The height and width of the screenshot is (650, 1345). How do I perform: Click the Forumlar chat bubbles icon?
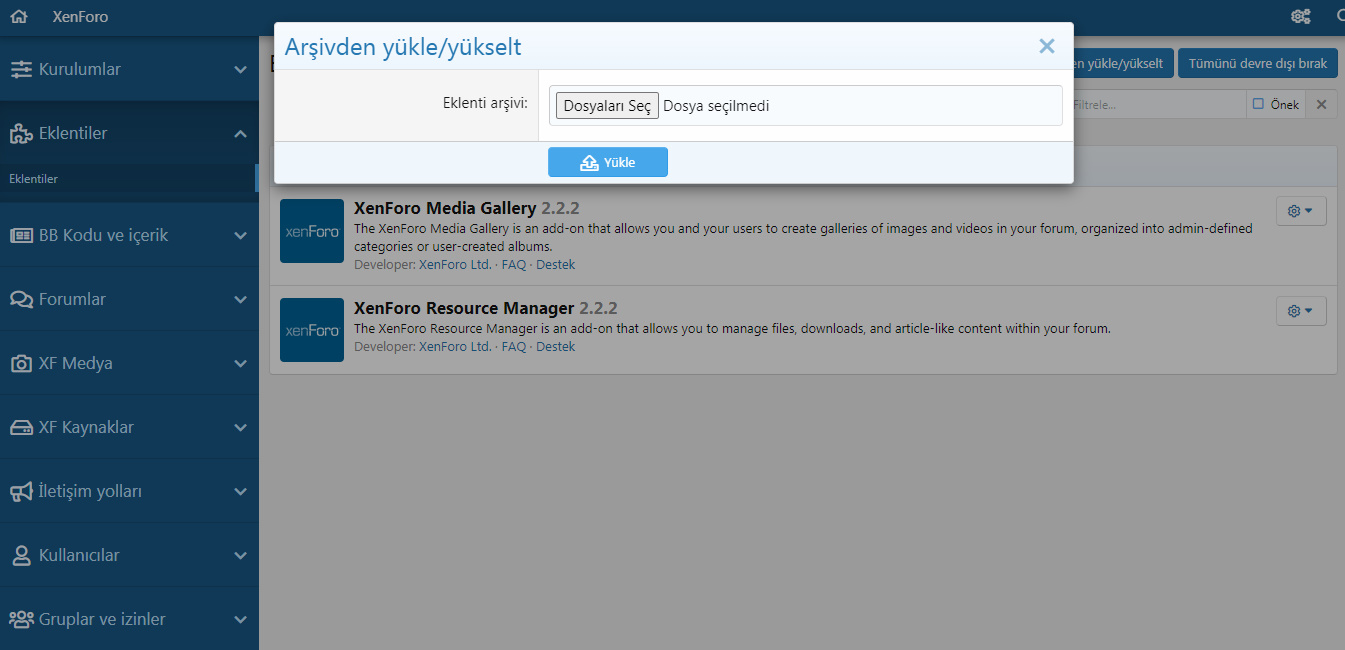tap(21, 300)
